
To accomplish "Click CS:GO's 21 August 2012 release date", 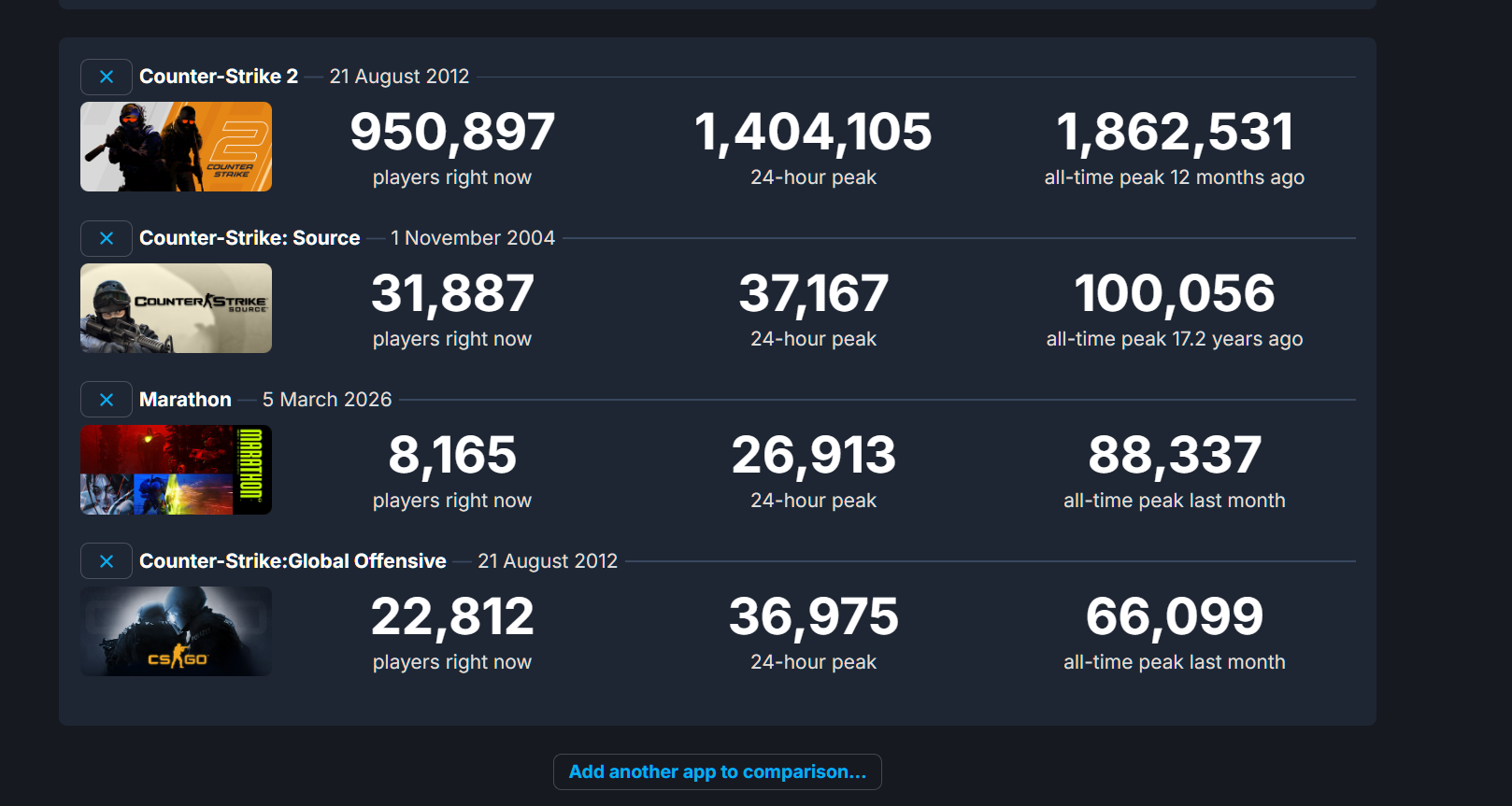I will pos(548,561).
